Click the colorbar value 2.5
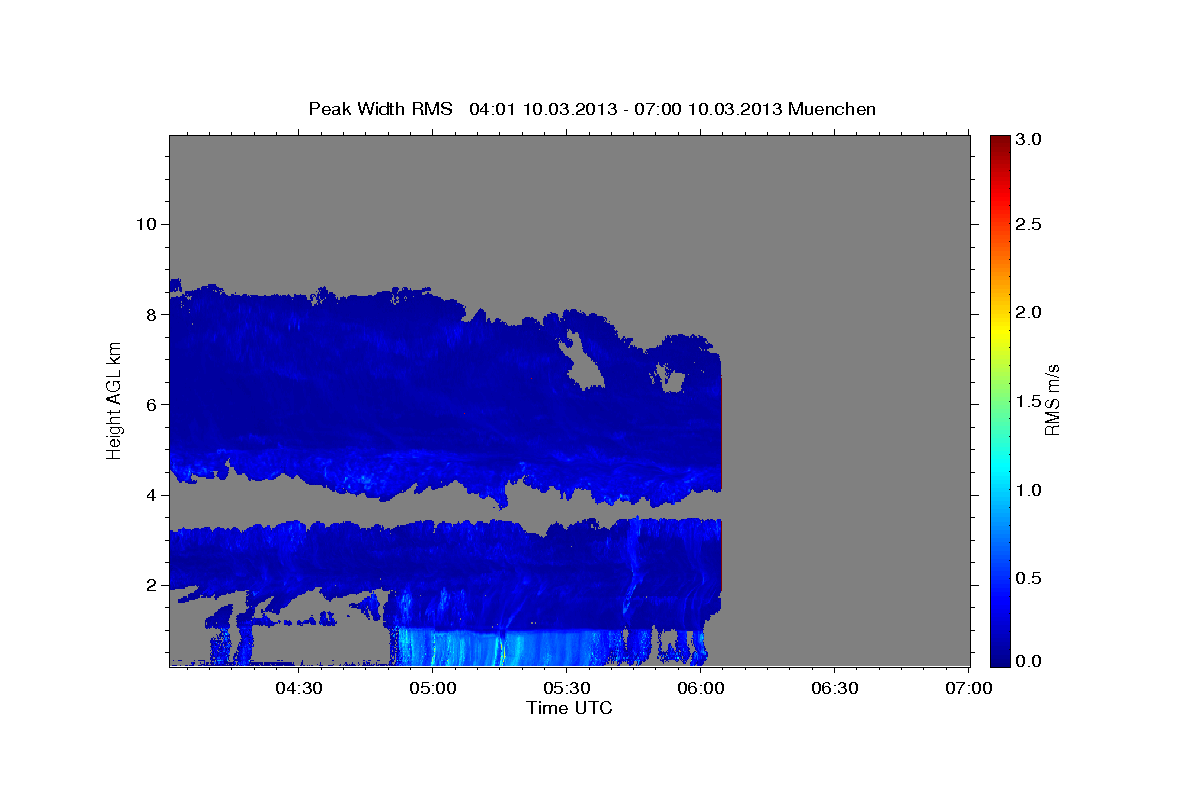This screenshot has width=1200, height=800. pos(1028,224)
